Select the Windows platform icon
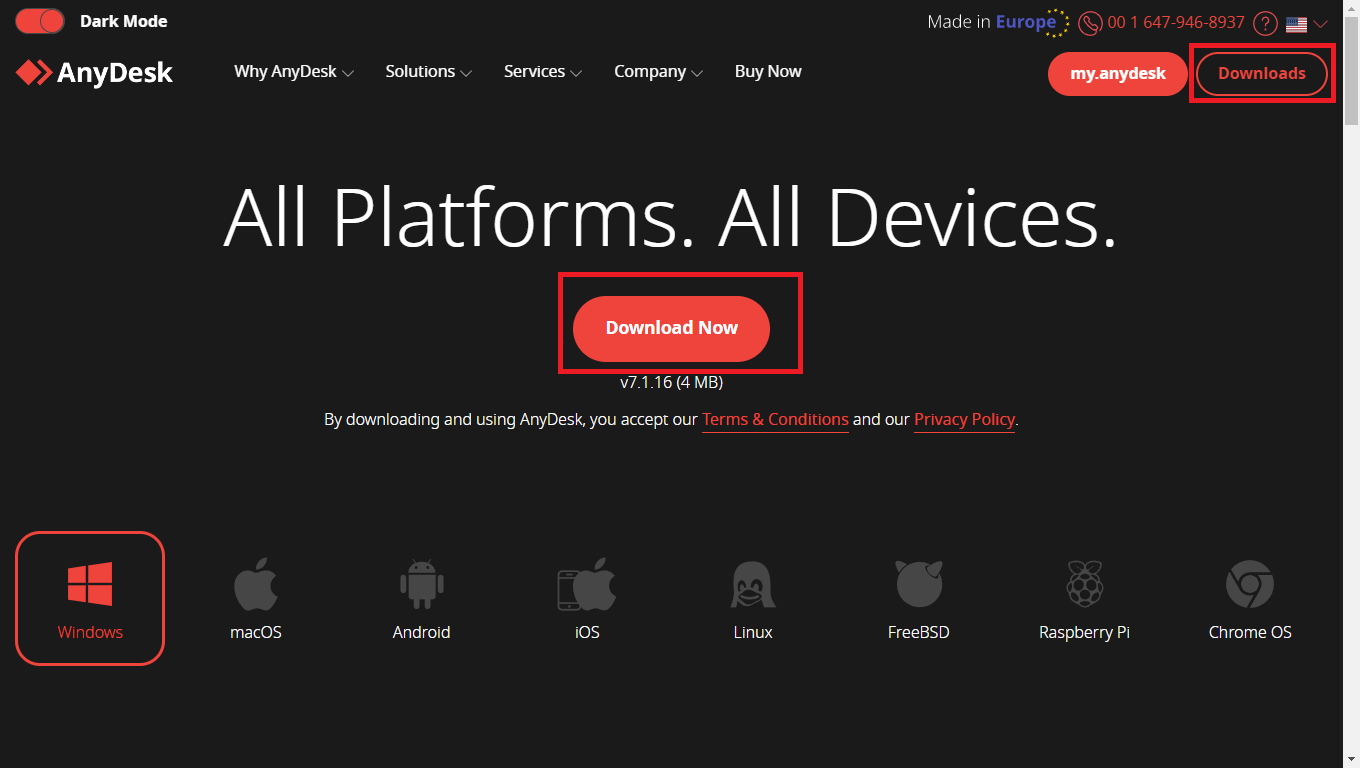Screen dimensions: 1360x768 90,583
